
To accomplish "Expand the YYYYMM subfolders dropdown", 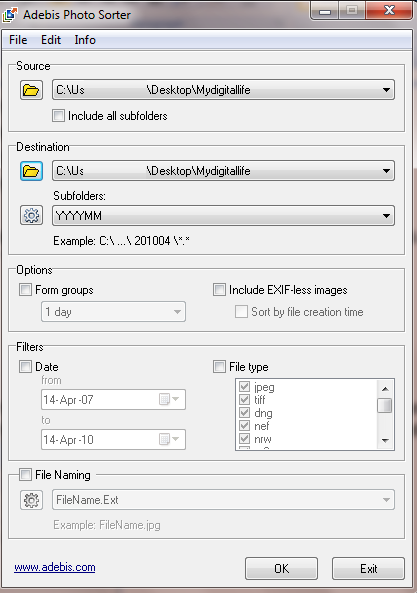I will (386, 216).
